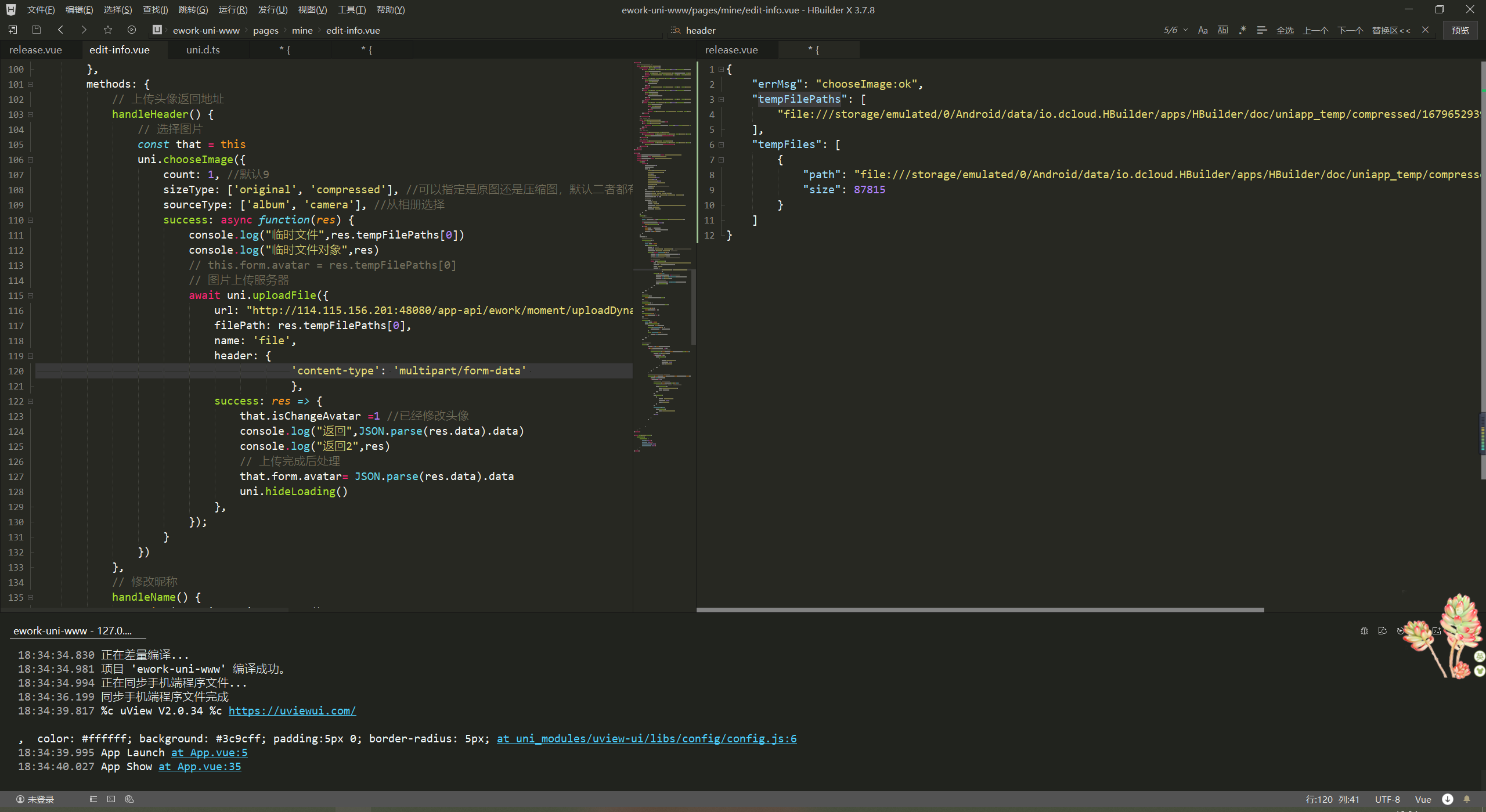Click the trash icon to clear console
The image size is (1486, 812).
coord(1364,631)
